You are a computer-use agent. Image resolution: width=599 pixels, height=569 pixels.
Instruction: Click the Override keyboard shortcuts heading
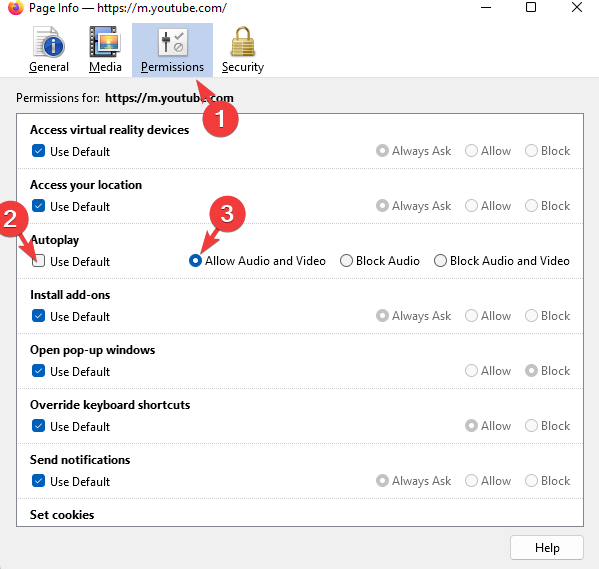point(110,405)
